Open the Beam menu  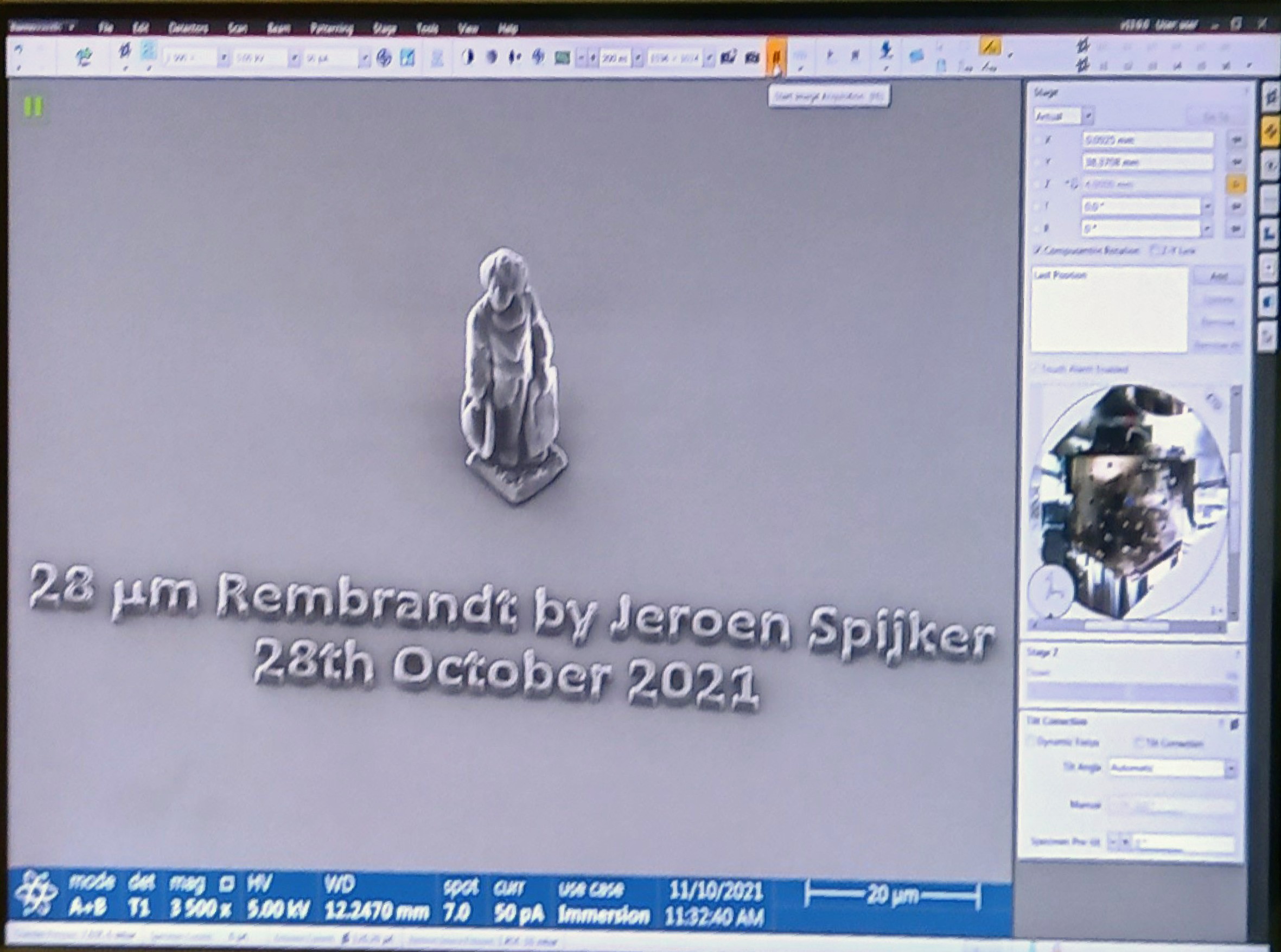[278, 28]
